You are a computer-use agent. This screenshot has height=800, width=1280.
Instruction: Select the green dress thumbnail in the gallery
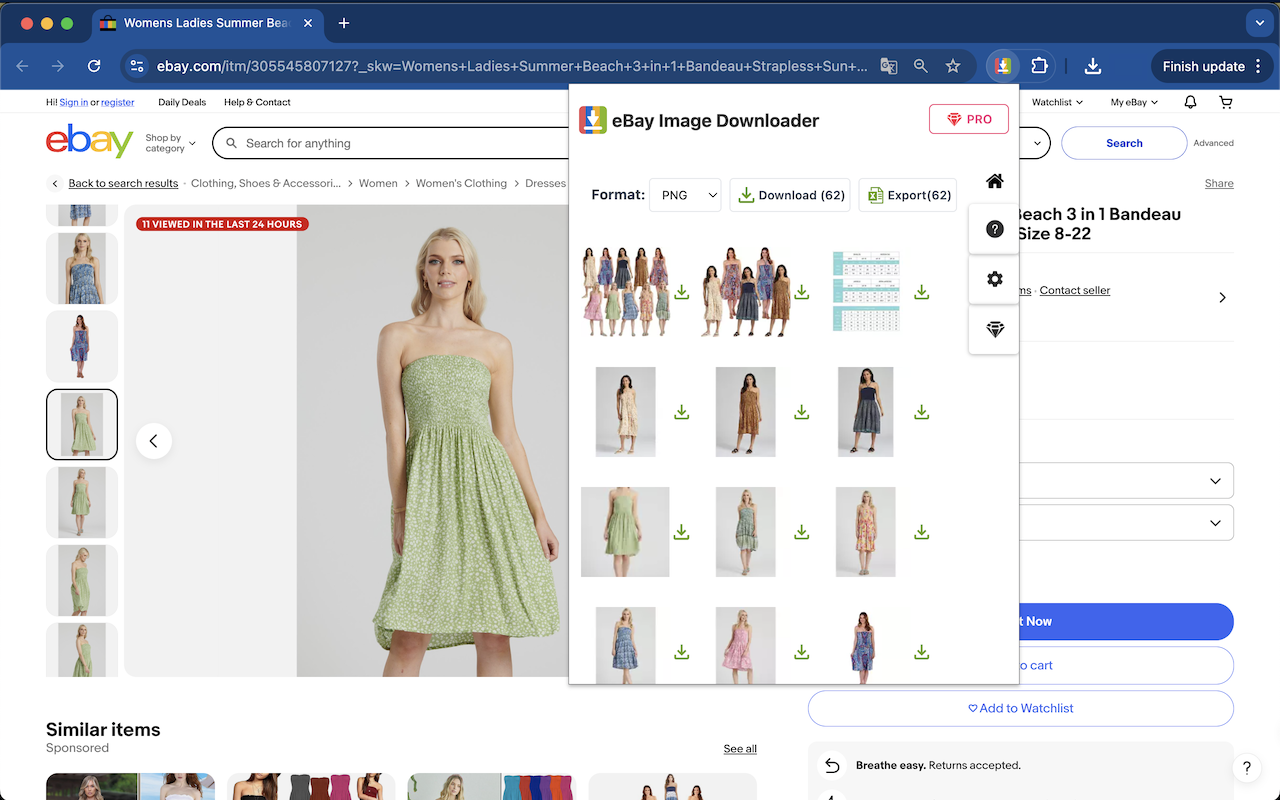click(x=81, y=424)
